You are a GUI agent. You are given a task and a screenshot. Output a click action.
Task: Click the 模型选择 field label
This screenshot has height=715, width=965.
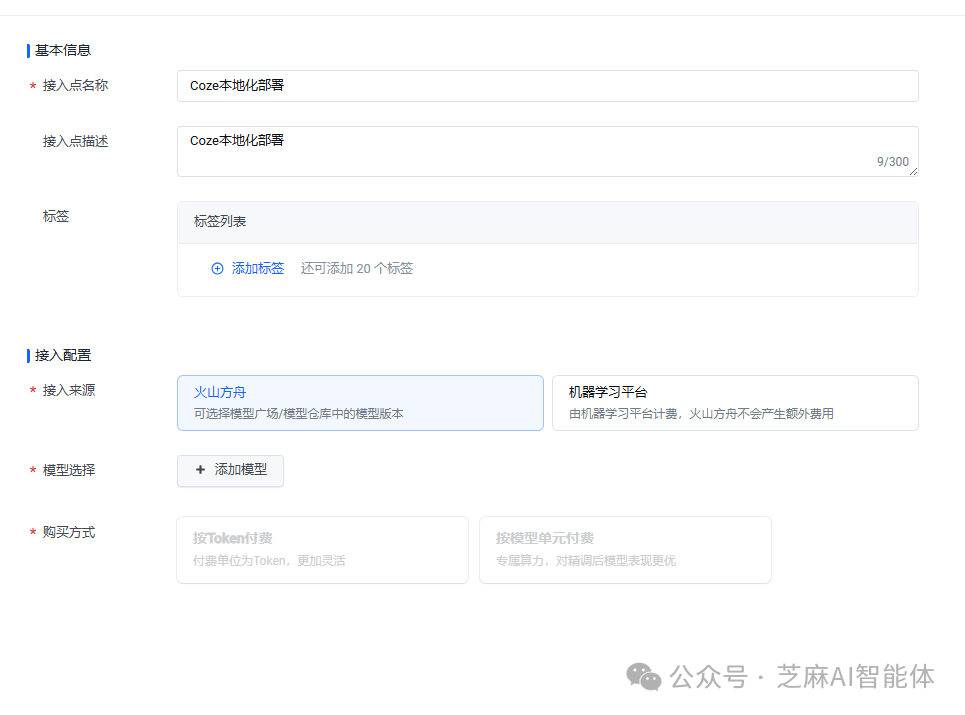[69, 470]
